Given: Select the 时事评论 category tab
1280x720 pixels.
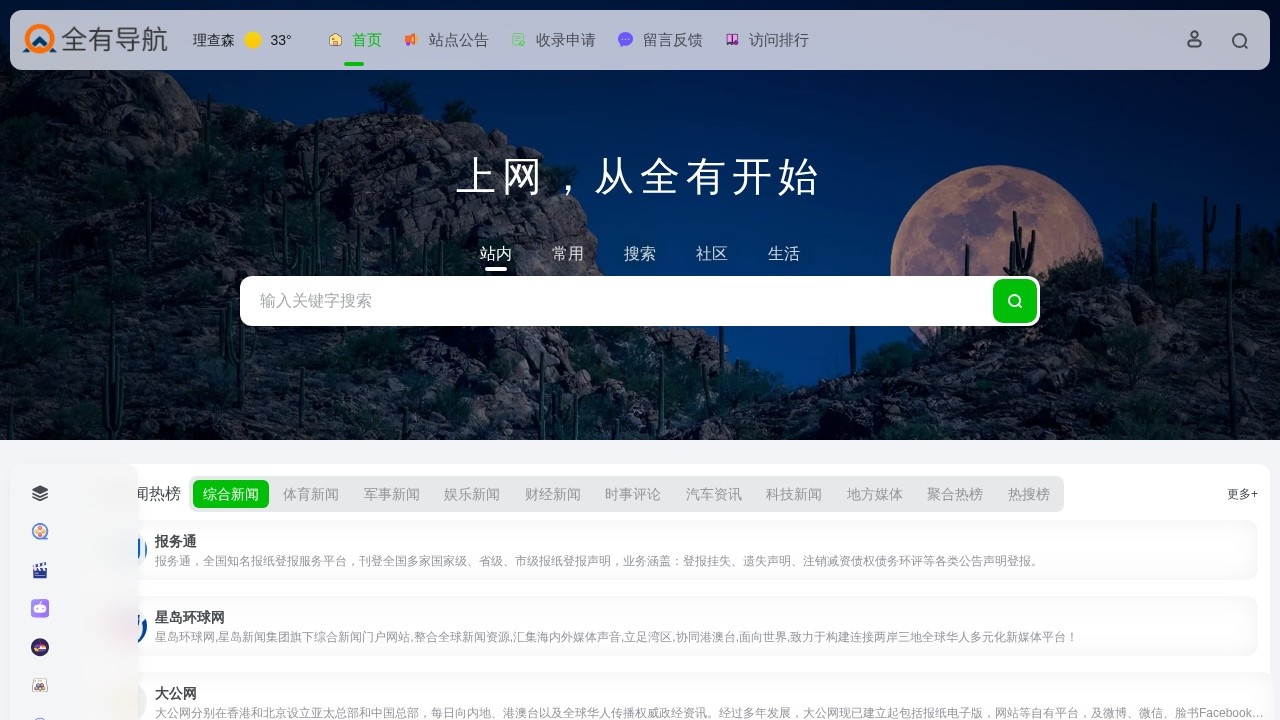Looking at the screenshot, I should [633, 494].
